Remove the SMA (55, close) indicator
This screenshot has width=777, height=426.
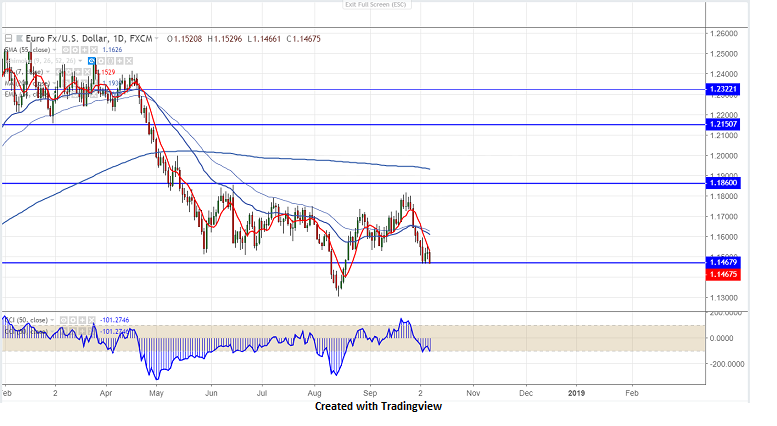(x=94, y=50)
